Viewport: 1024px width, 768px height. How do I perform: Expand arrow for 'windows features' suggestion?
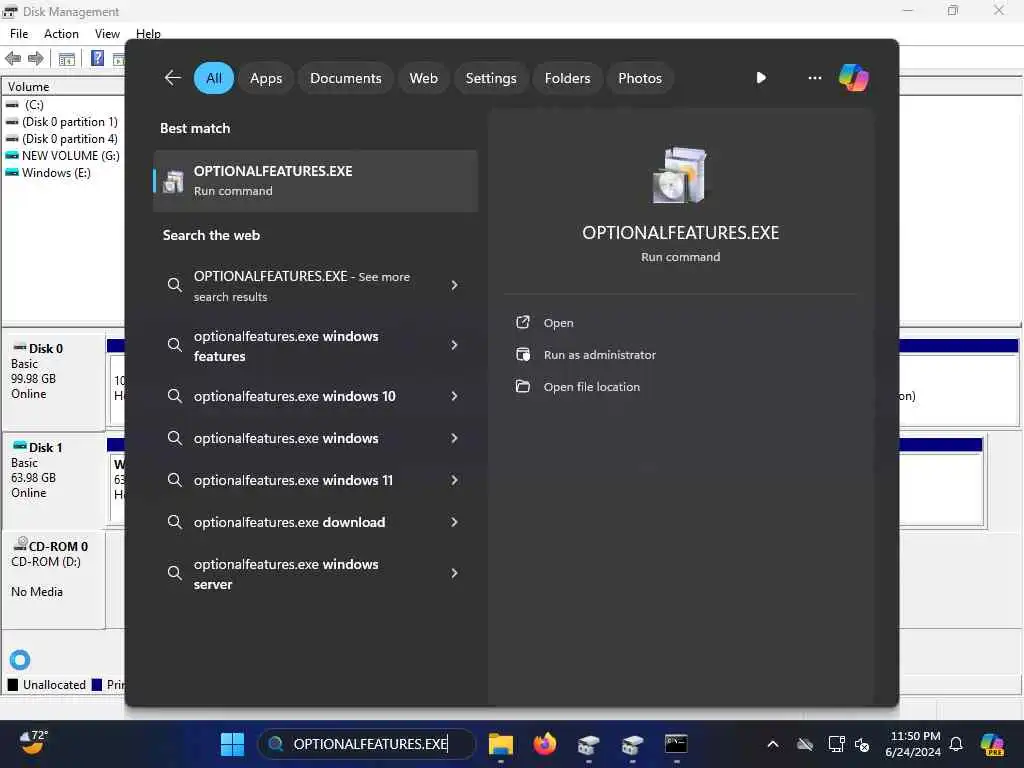point(455,345)
